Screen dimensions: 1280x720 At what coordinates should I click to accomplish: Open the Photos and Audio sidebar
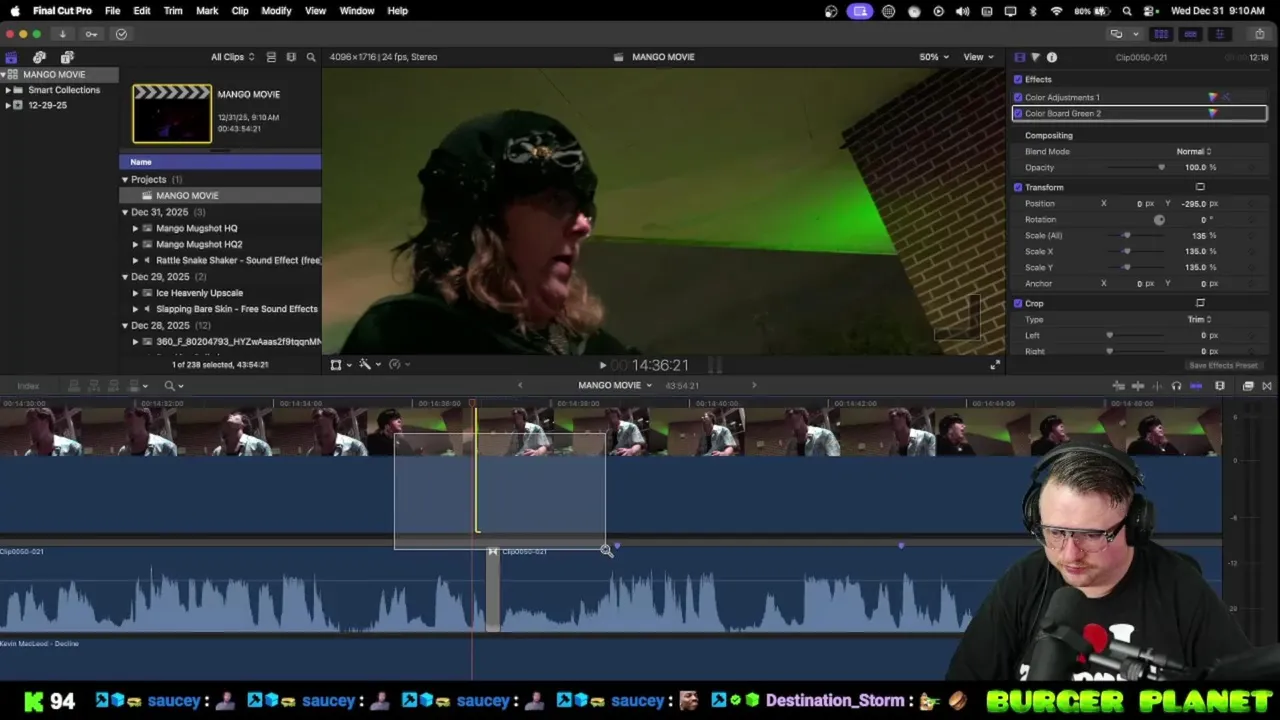pos(39,57)
